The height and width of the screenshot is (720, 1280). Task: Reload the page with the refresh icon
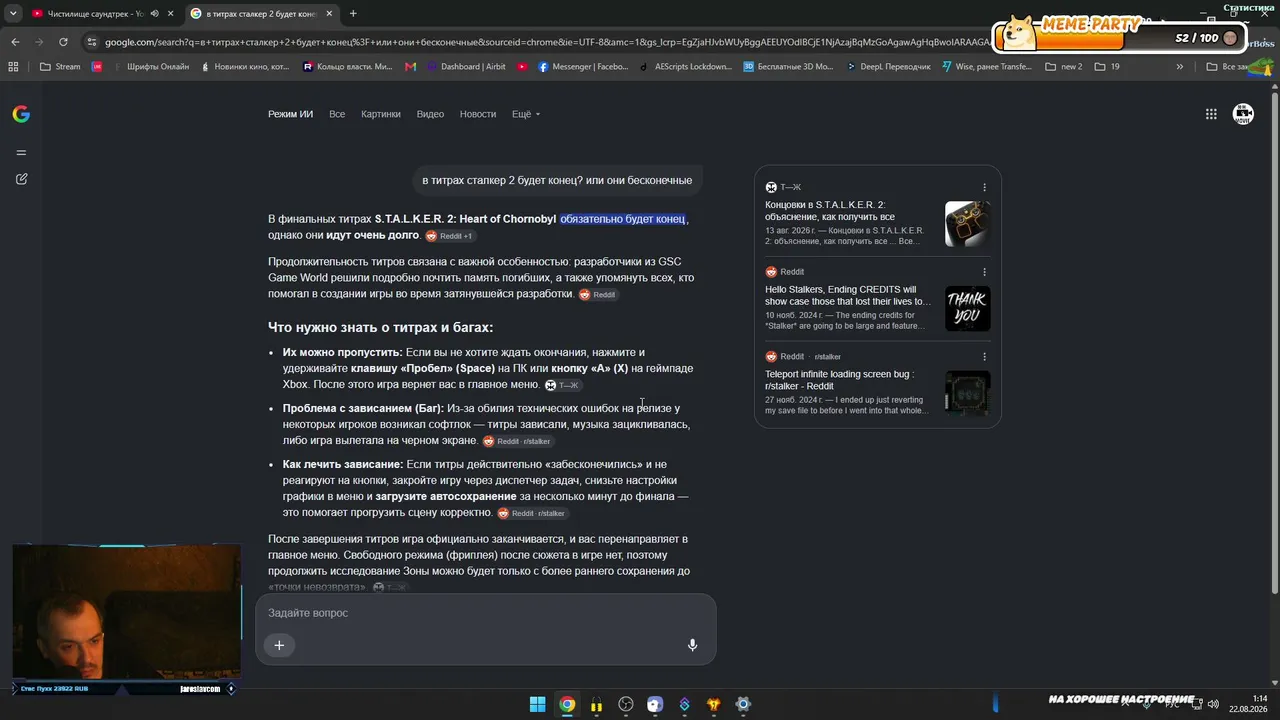point(63,42)
